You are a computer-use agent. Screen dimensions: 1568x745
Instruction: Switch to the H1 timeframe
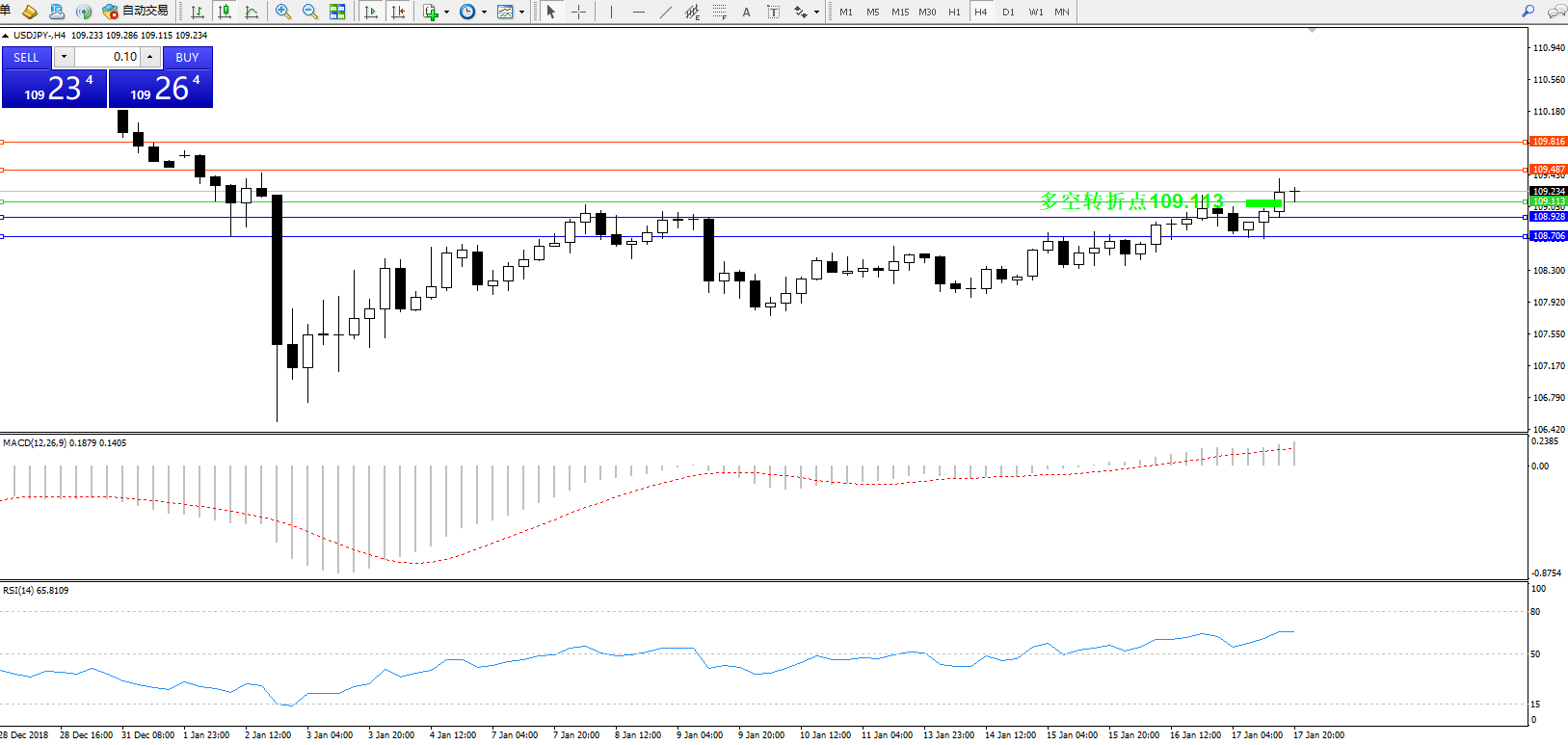[954, 12]
